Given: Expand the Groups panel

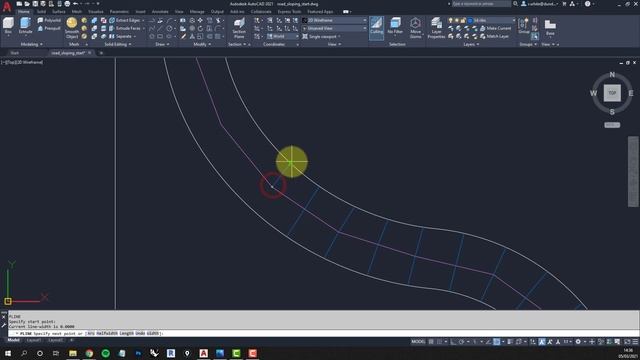Looking at the screenshot, I should (x=528, y=44).
